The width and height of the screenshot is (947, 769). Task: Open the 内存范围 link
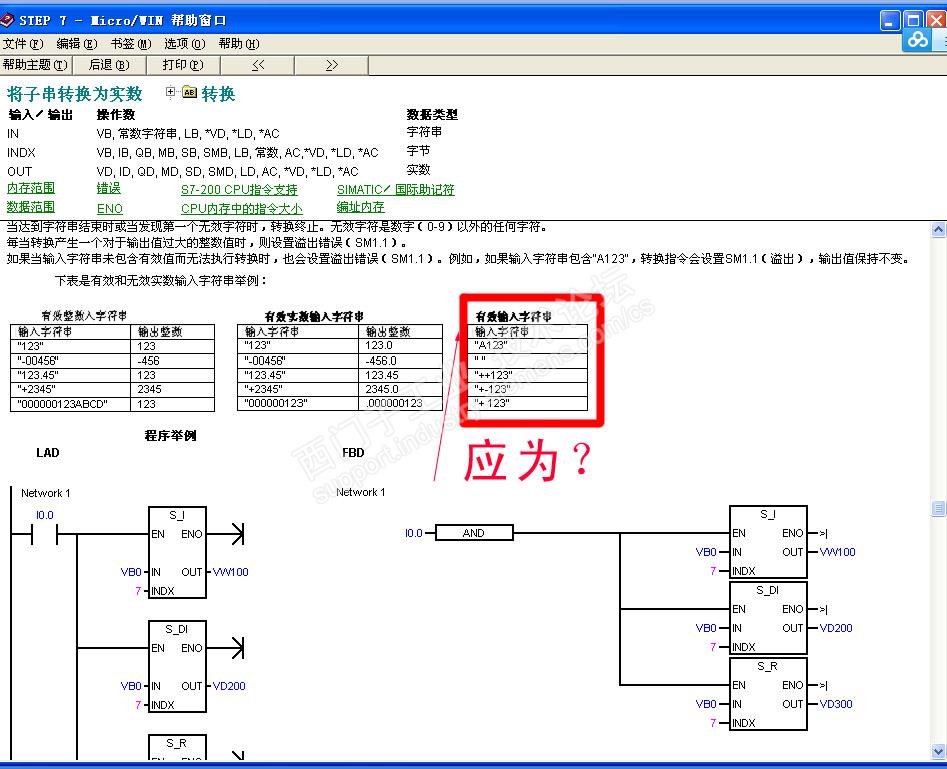[31, 188]
